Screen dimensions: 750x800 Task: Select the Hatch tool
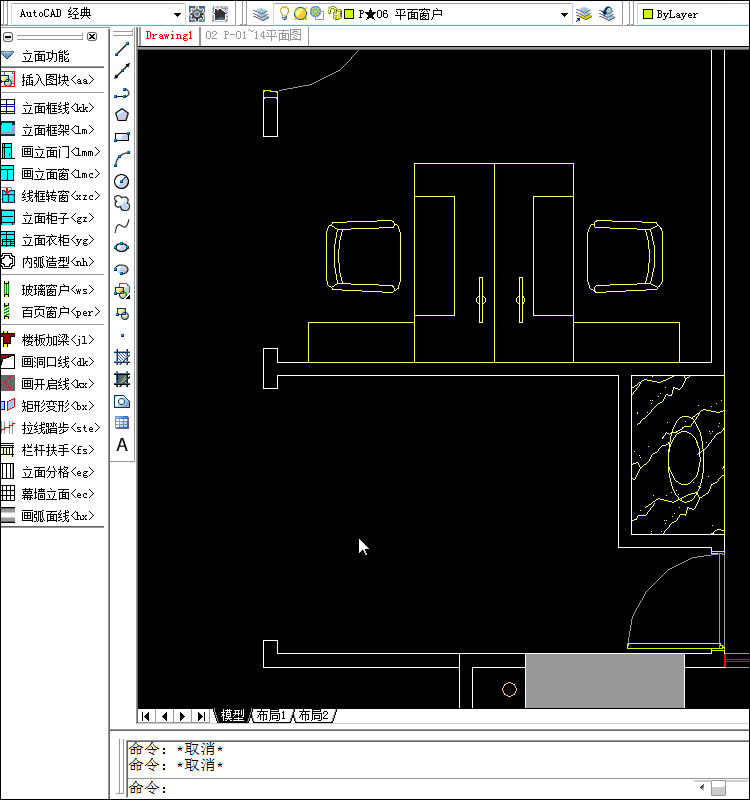click(x=122, y=357)
